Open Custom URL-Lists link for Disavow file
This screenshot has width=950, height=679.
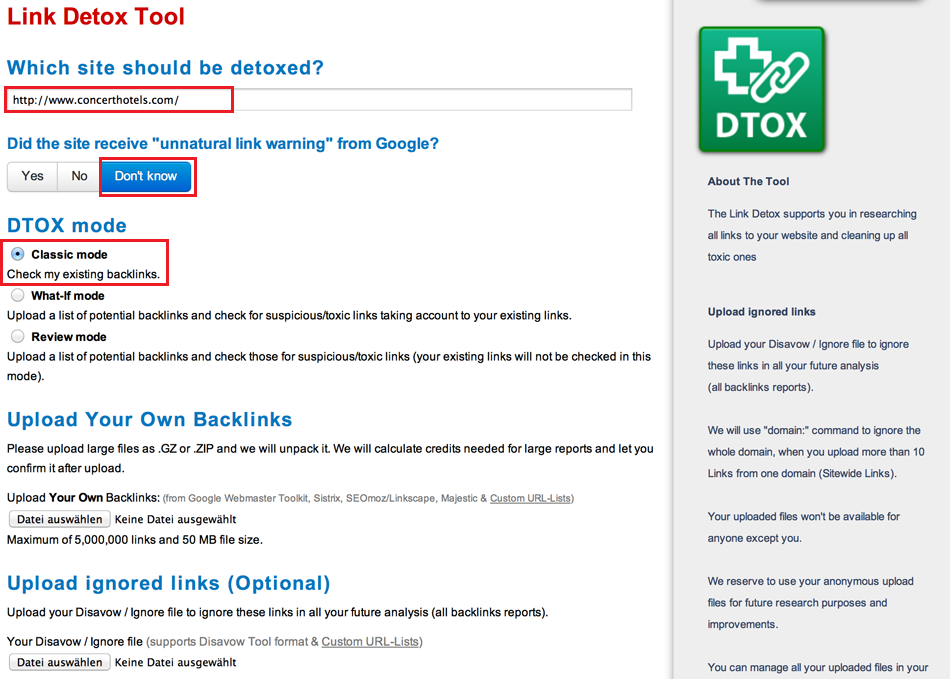tap(370, 641)
